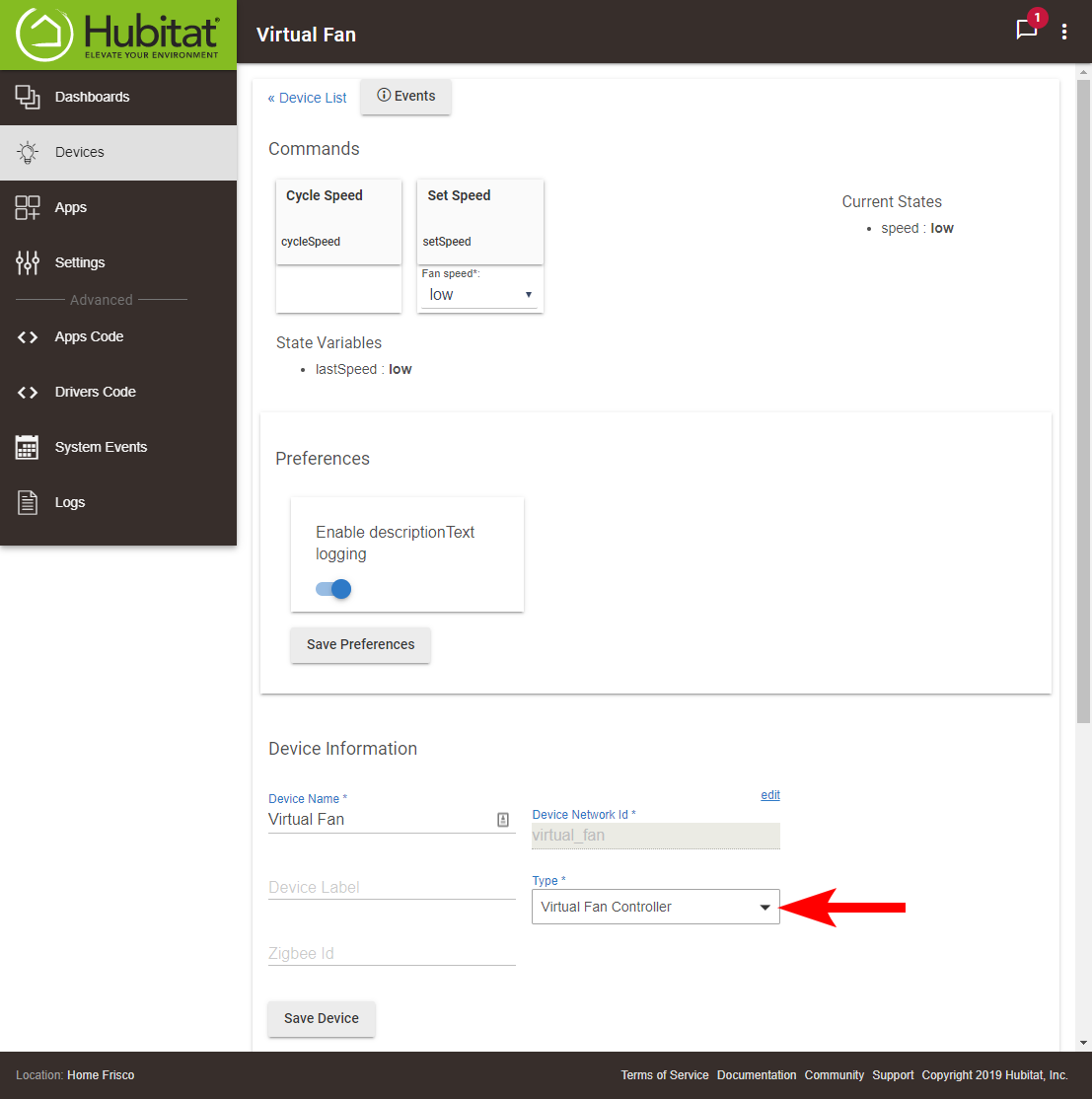
Task: Click the Apps grid icon
Action: click(x=28, y=207)
